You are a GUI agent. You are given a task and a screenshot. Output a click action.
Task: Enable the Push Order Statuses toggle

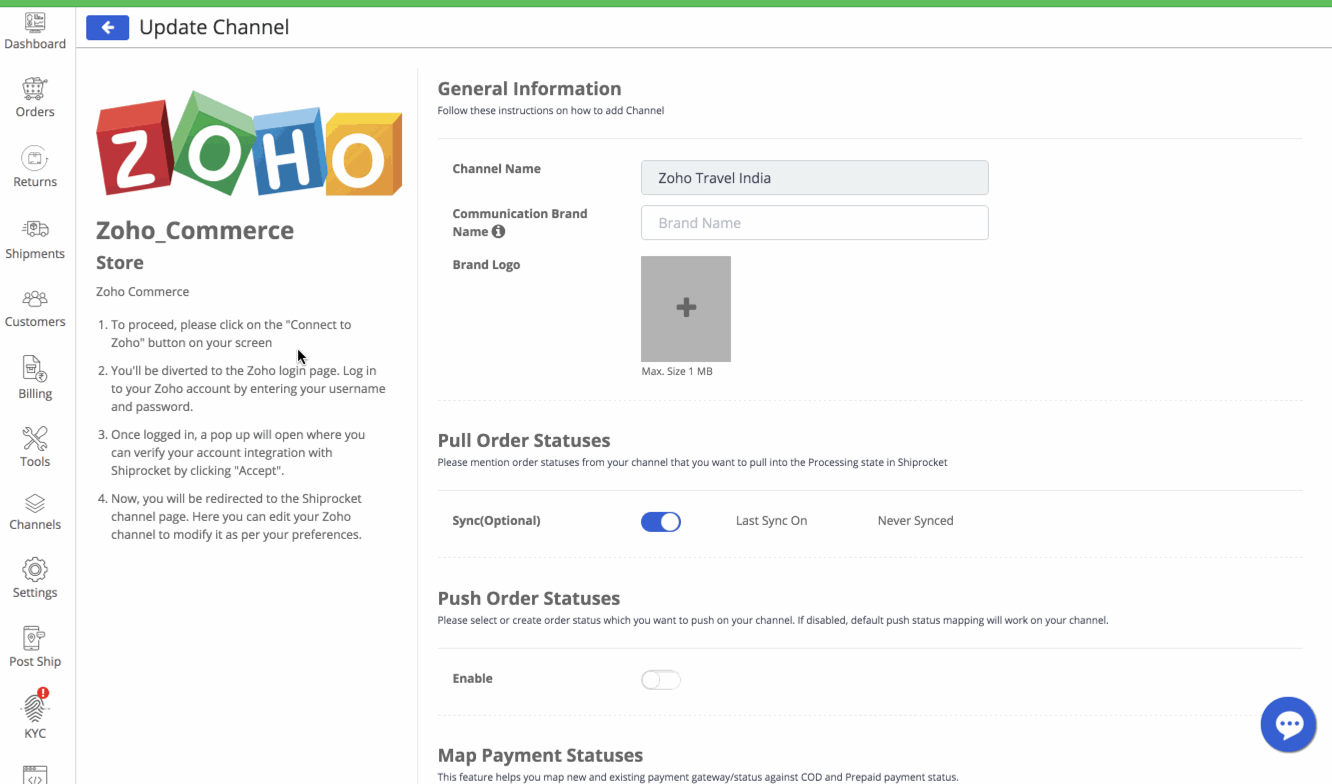(x=661, y=680)
